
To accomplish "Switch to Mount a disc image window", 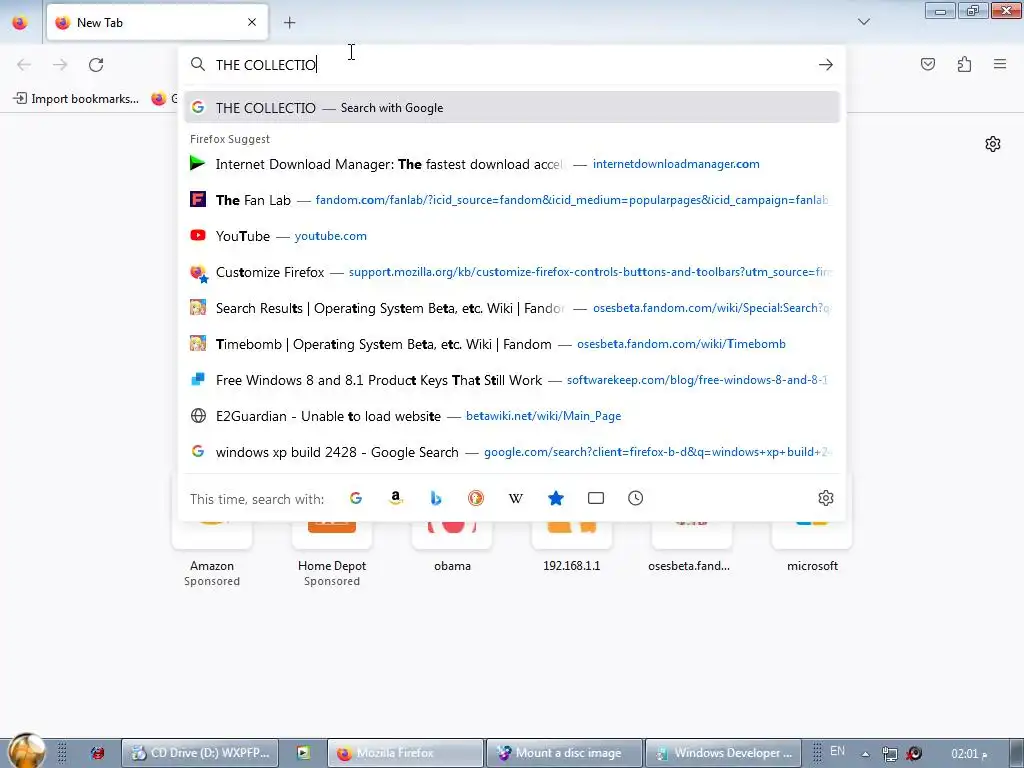I will [564, 753].
